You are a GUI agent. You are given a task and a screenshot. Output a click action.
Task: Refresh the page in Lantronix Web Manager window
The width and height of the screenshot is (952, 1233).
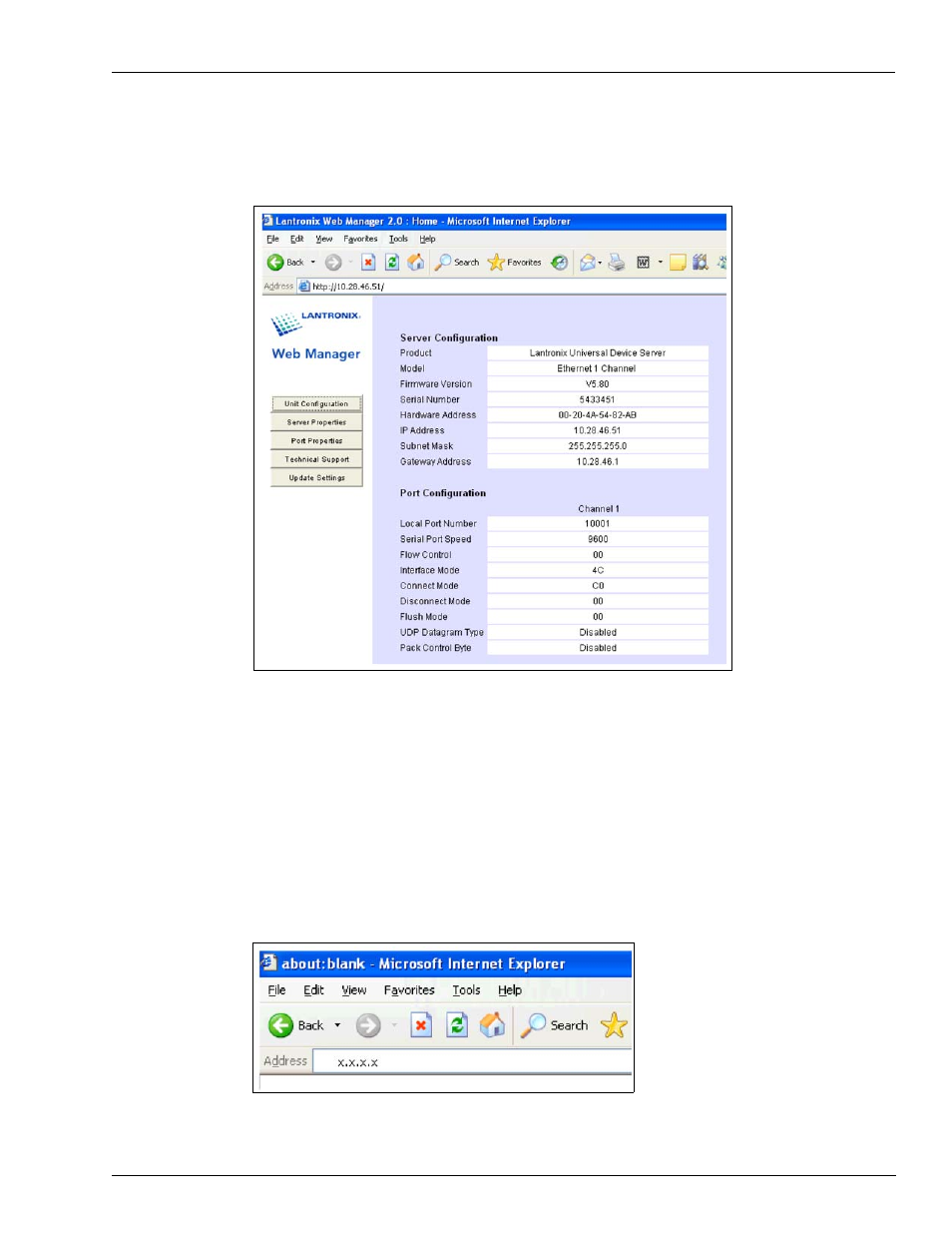point(392,263)
